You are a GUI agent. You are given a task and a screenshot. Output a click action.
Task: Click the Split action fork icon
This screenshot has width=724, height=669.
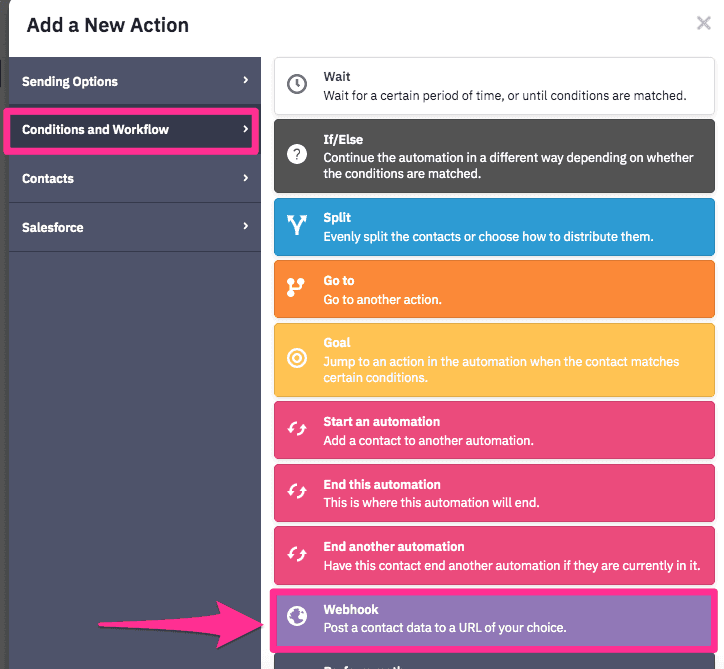click(296, 225)
